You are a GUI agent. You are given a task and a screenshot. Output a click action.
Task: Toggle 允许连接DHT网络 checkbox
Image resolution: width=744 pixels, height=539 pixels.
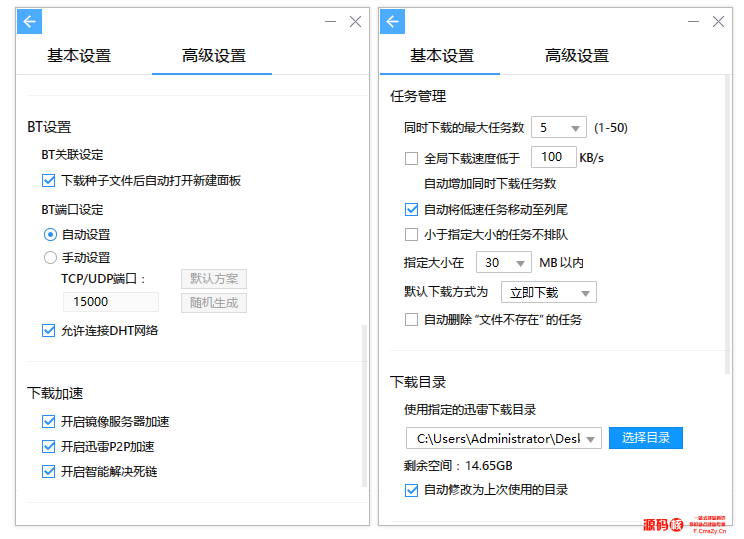[48, 331]
